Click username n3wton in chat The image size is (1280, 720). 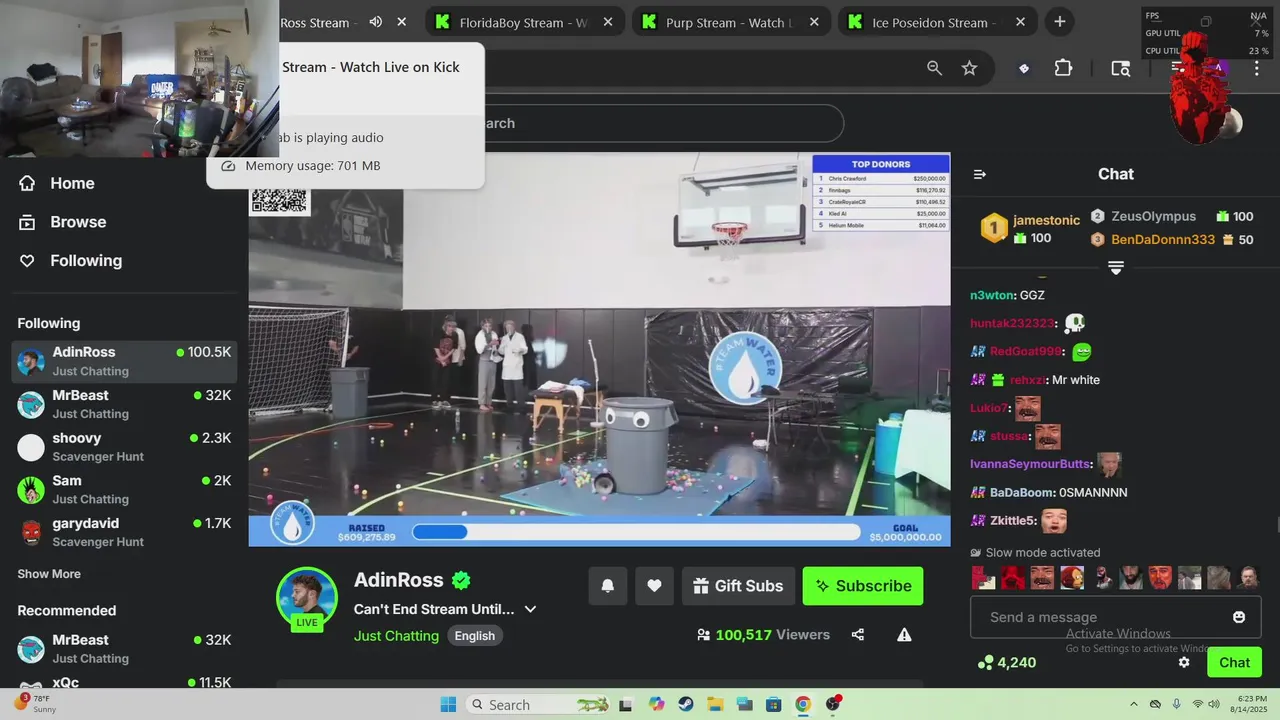992,295
